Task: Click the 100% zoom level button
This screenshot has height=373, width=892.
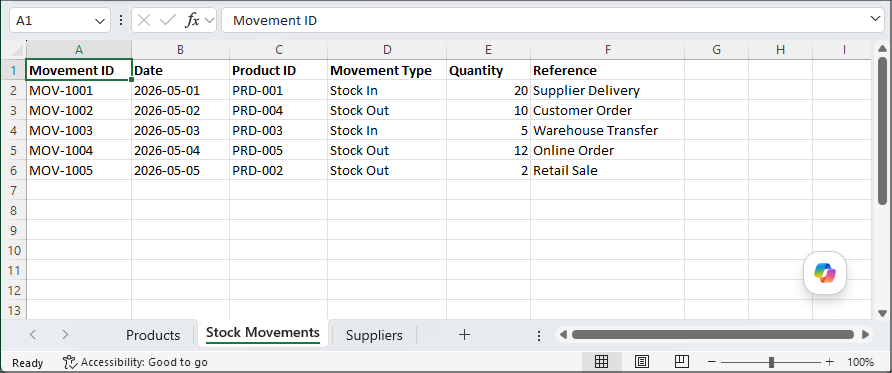Action: (860, 362)
